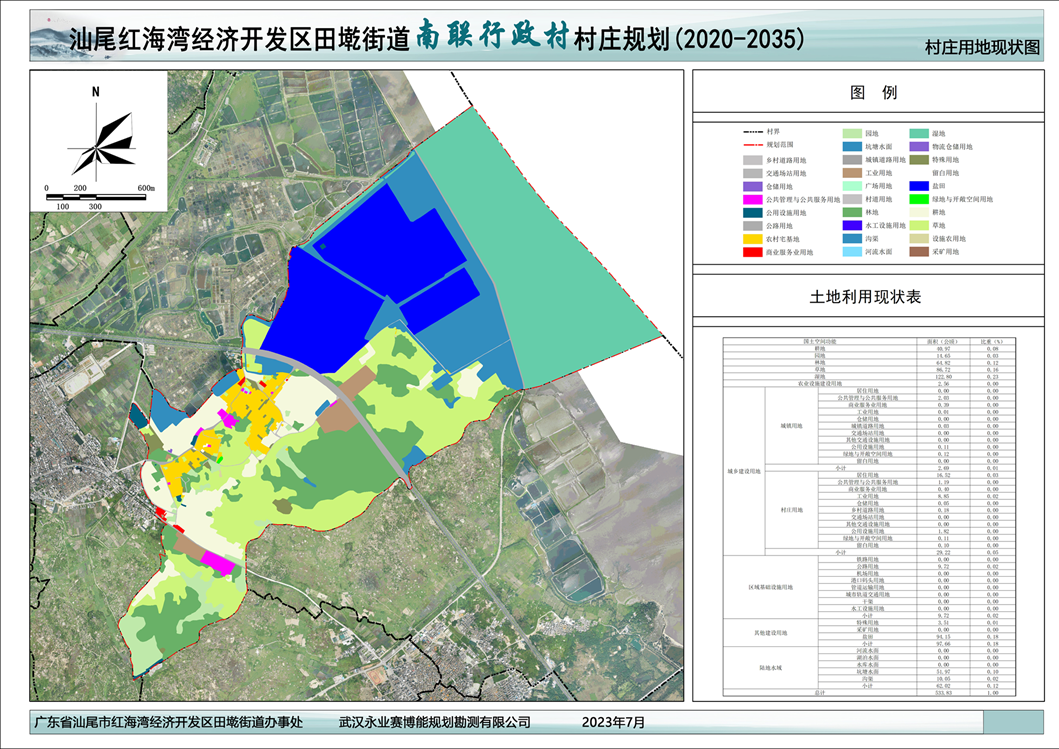This screenshot has height=749, width=1059.
Task: Select the red 商业服务业用地 legend swatch
Action: point(752,252)
